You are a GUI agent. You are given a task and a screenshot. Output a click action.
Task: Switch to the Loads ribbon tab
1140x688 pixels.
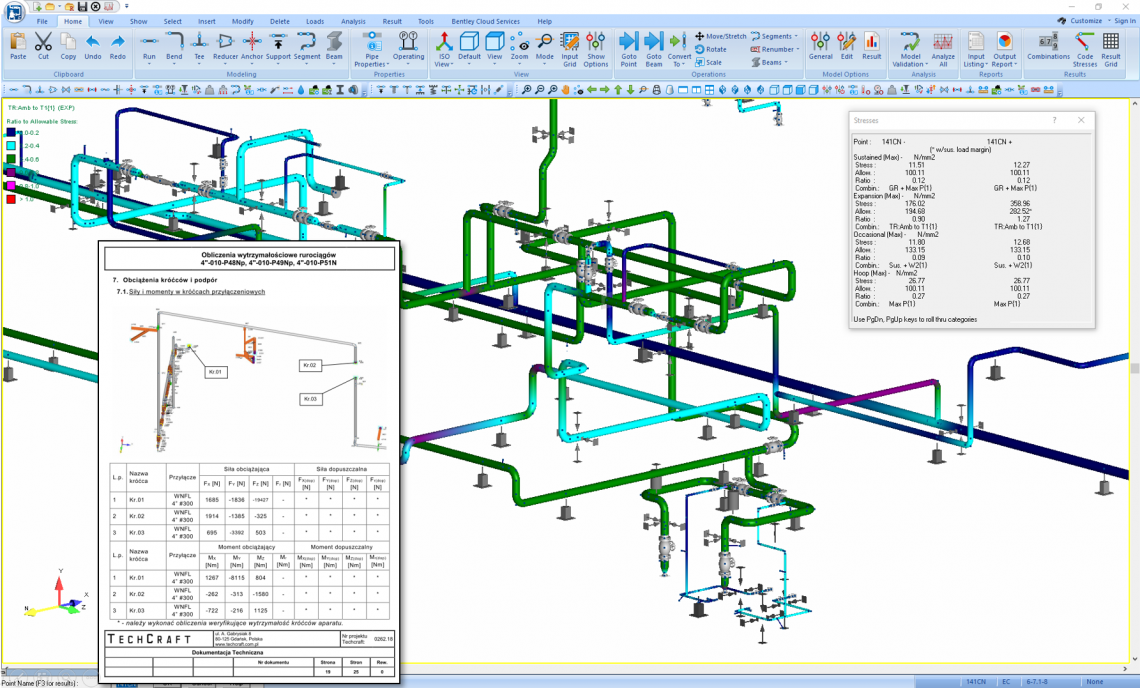tap(315, 21)
